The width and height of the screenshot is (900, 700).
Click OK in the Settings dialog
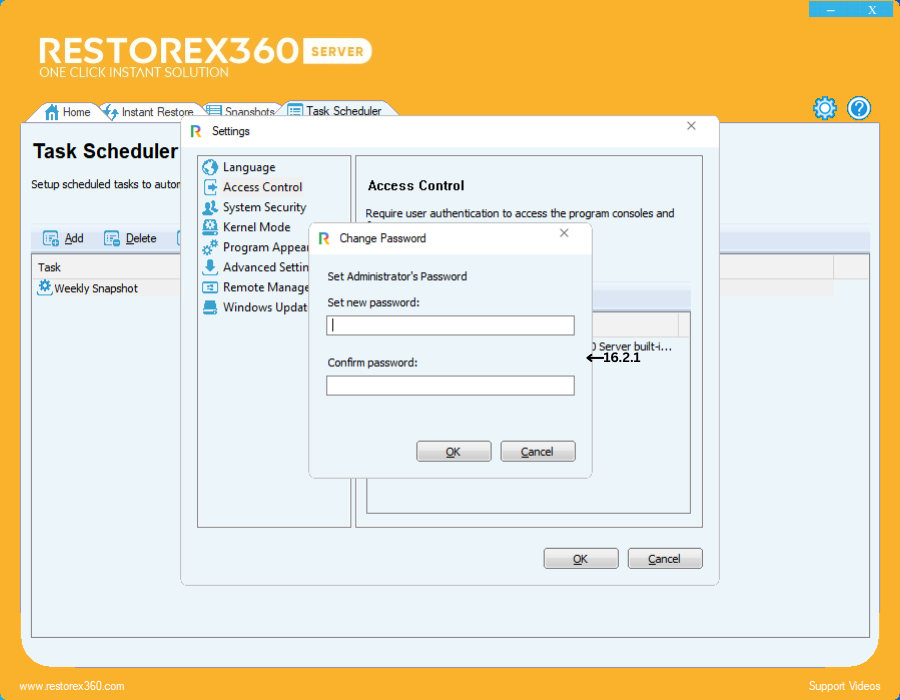coord(581,559)
